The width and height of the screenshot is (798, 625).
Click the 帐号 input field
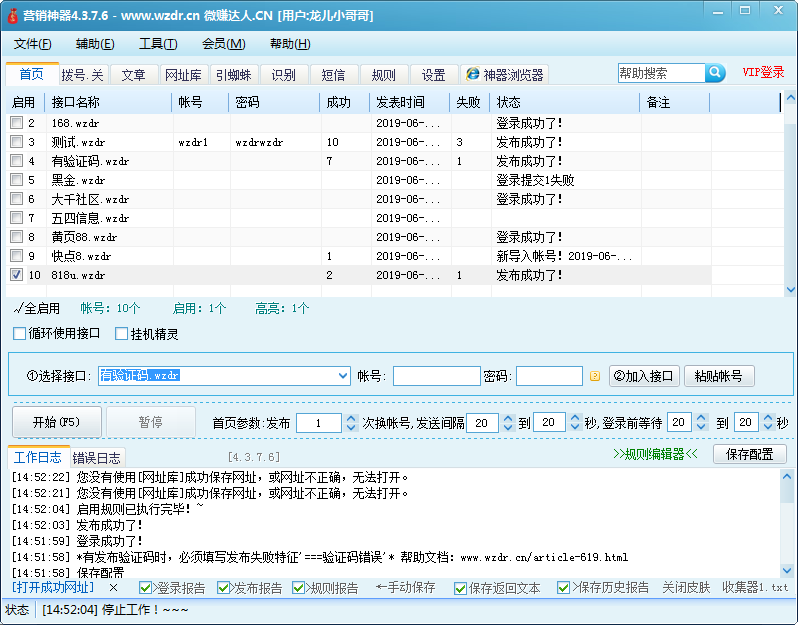436,377
